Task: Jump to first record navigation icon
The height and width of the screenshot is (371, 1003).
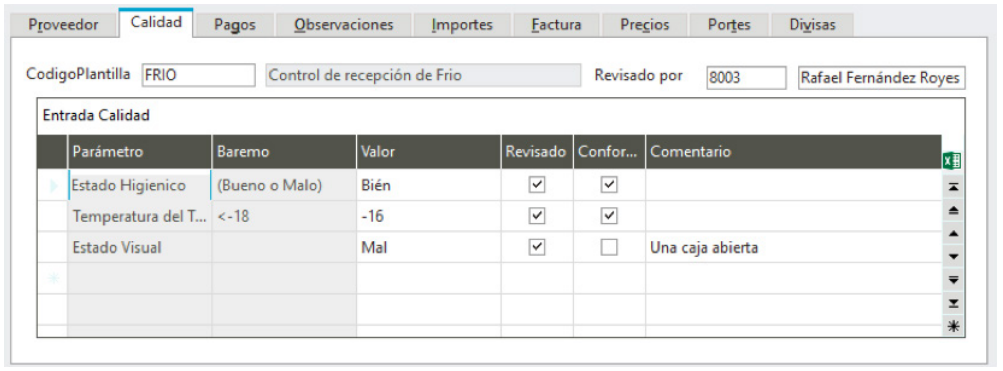Action: coord(953,186)
